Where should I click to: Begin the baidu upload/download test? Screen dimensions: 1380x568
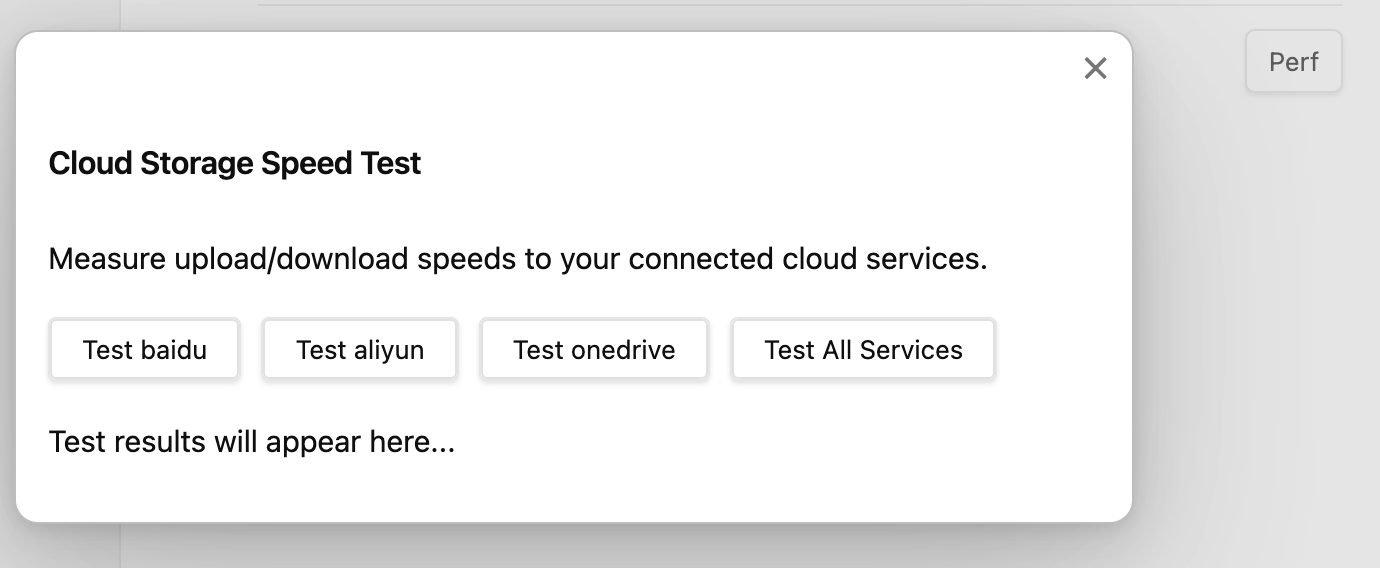[x=145, y=350]
